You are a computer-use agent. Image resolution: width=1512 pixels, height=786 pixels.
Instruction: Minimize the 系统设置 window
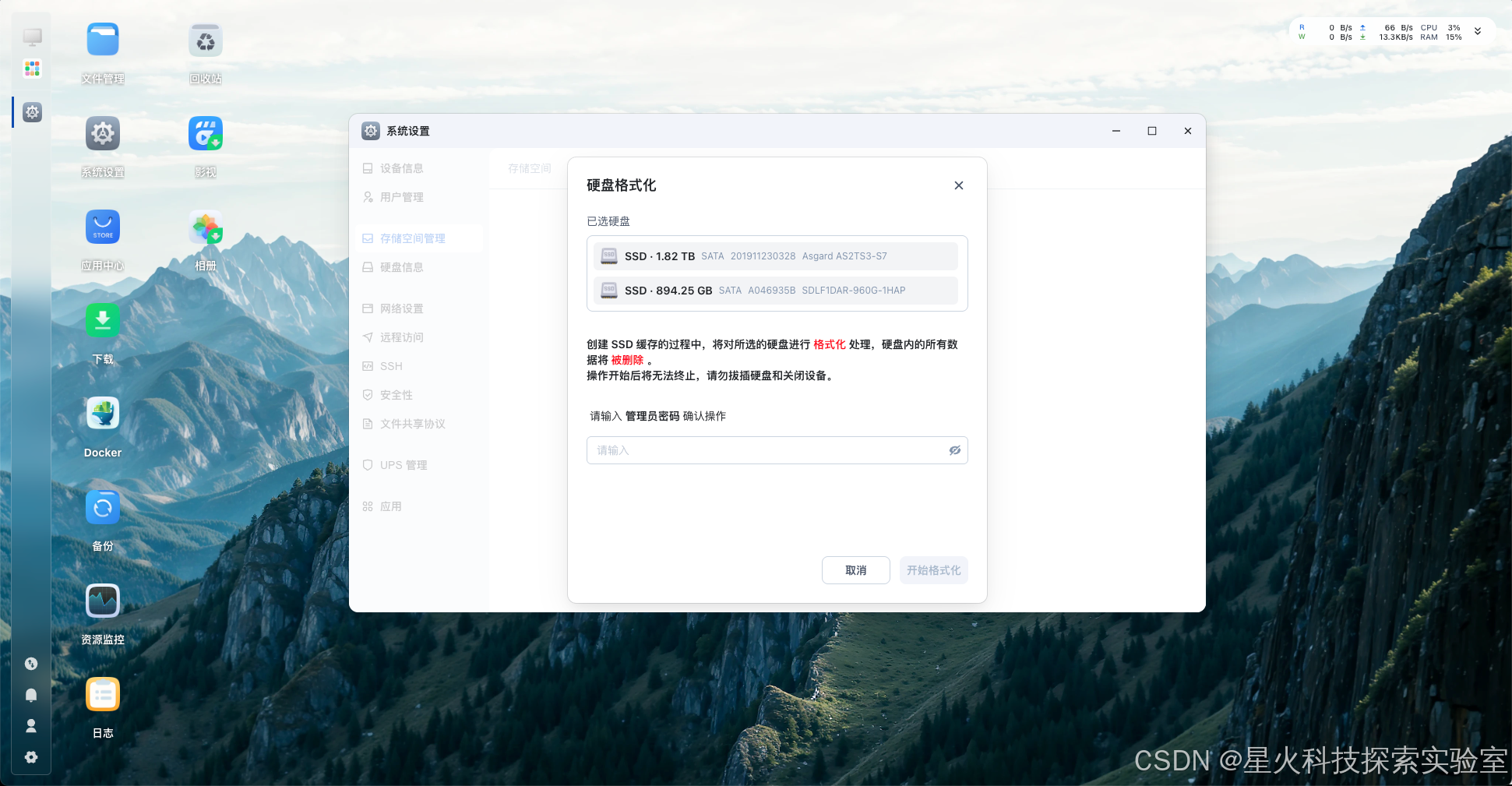click(1116, 131)
